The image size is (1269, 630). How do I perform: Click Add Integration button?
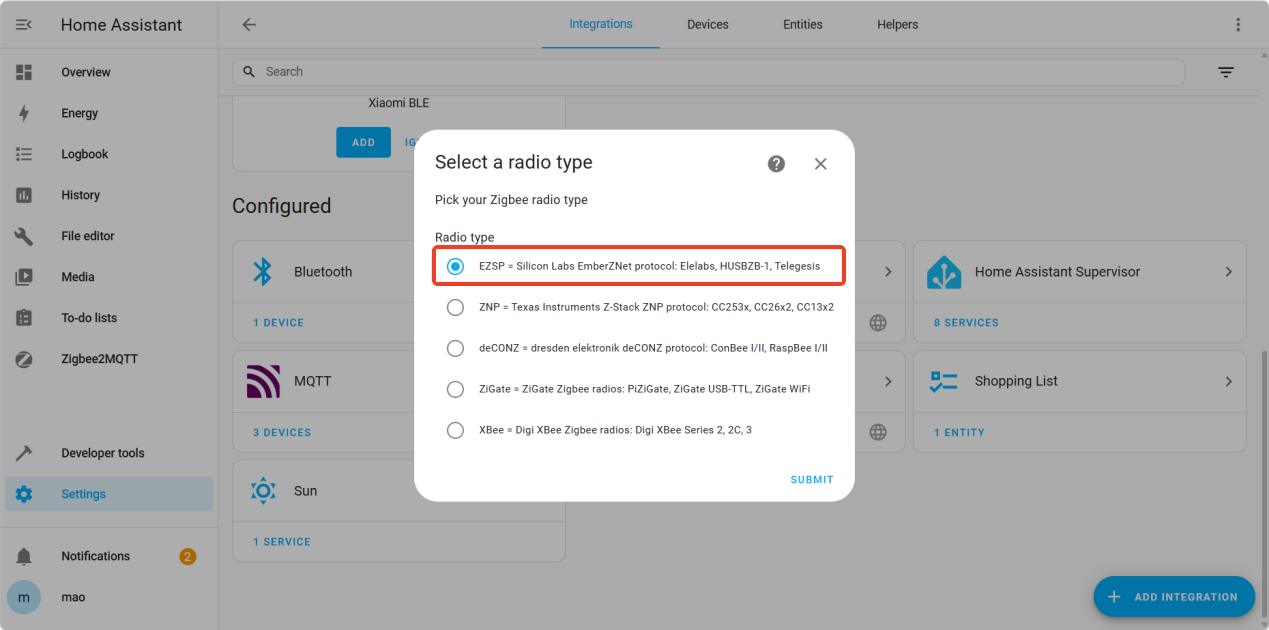pyautogui.click(x=1174, y=597)
